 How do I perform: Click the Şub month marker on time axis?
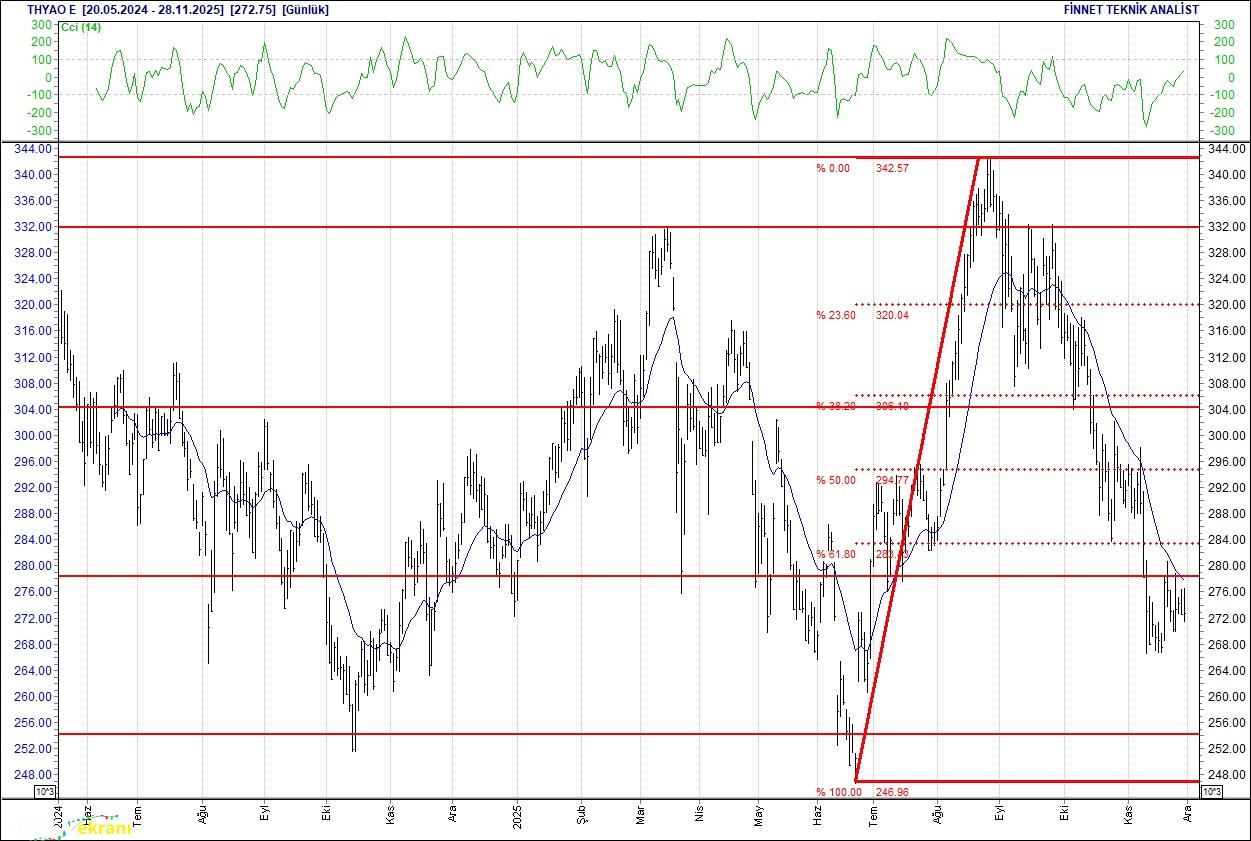coord(582,815)
